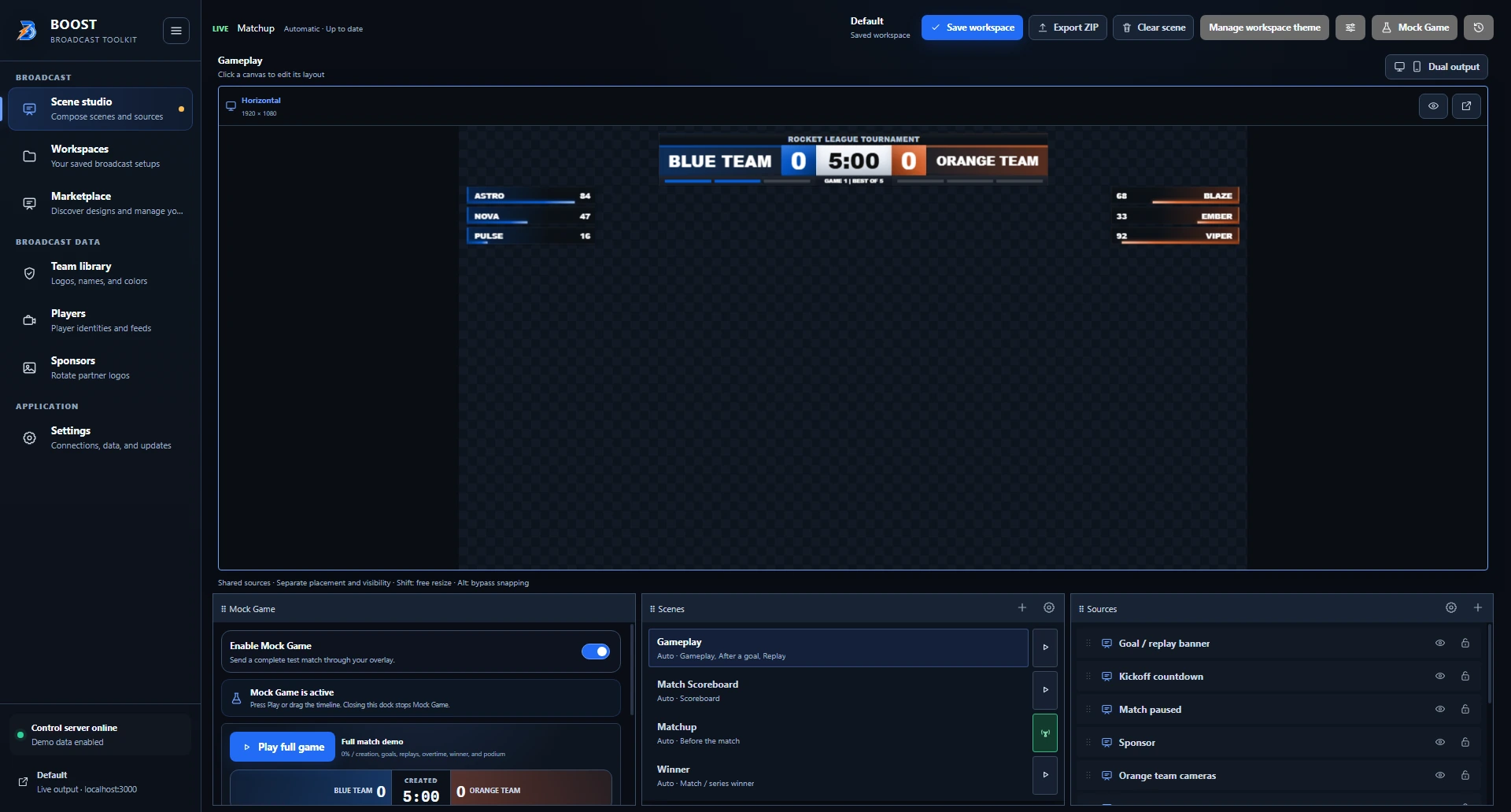The height and width of the screenshot is (812, 1511).
Task: Go to Workspaces in the sidebar
Action: click(x=100, y=156)
